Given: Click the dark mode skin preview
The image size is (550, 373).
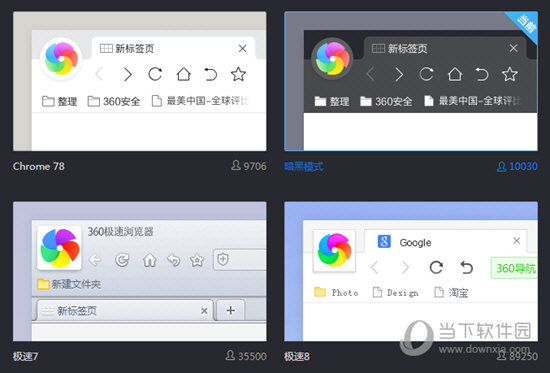Looking at the screenshot, I should pos(411,81).
